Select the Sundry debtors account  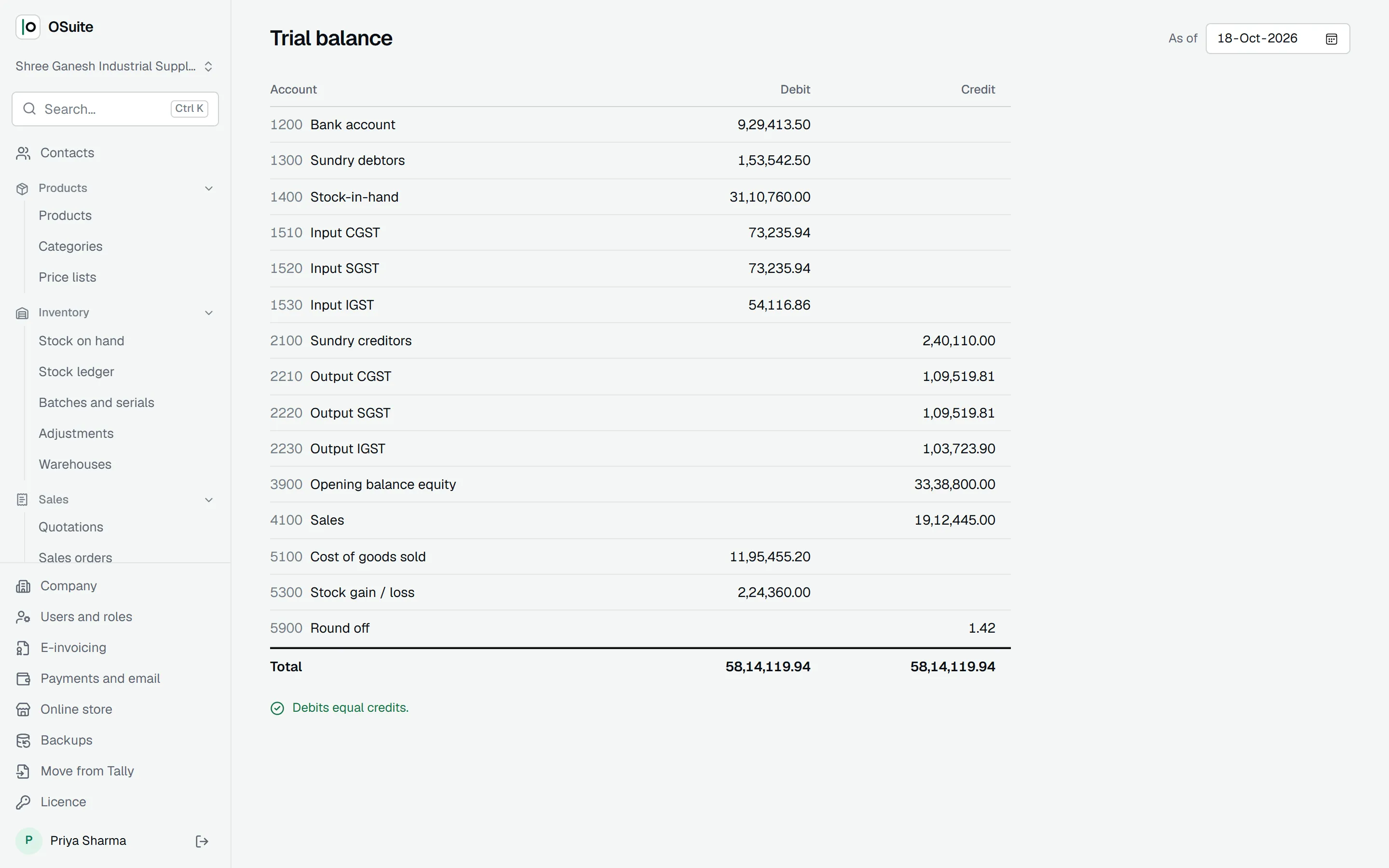tap(357, 160)
